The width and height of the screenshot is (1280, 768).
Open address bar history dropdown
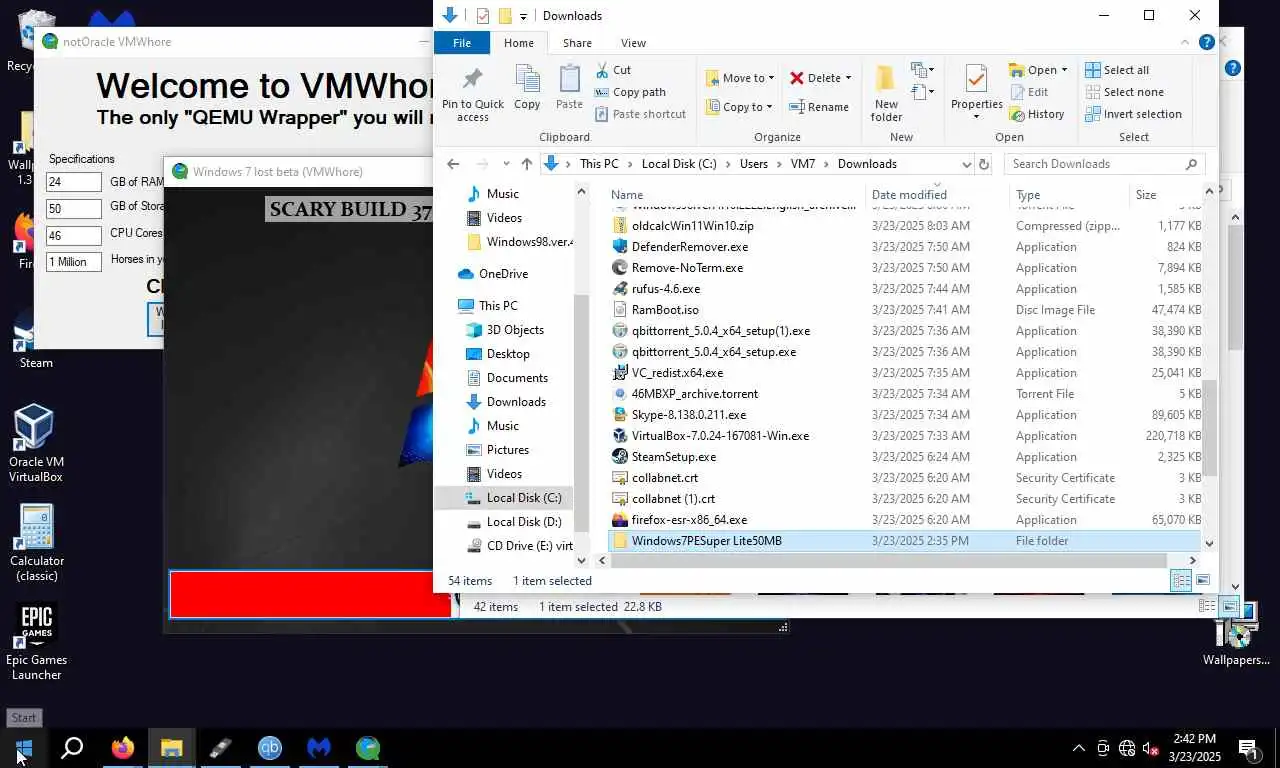[x=966, y=164]
